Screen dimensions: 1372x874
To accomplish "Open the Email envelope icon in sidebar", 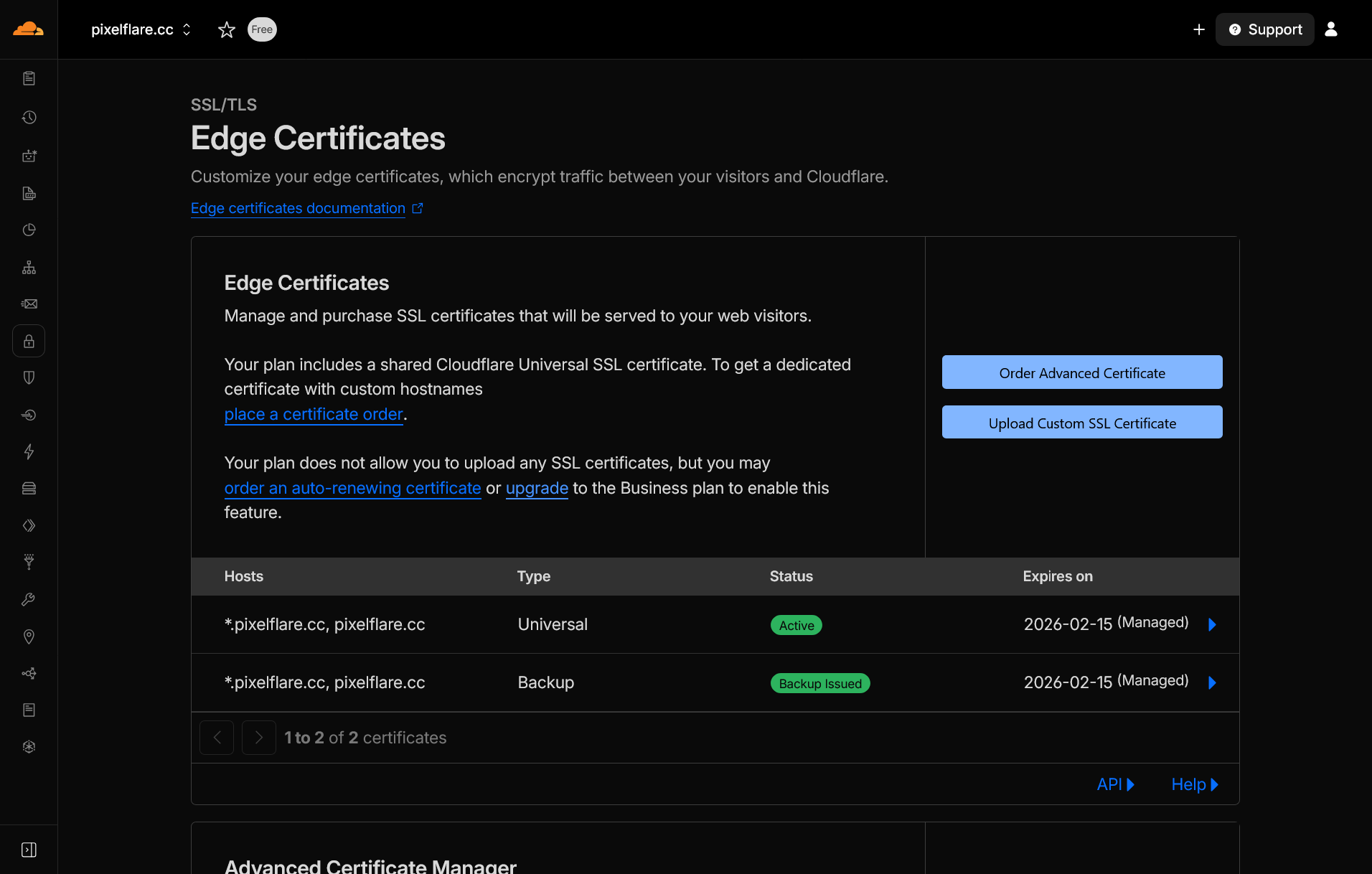I will click(x=29, y=304).
